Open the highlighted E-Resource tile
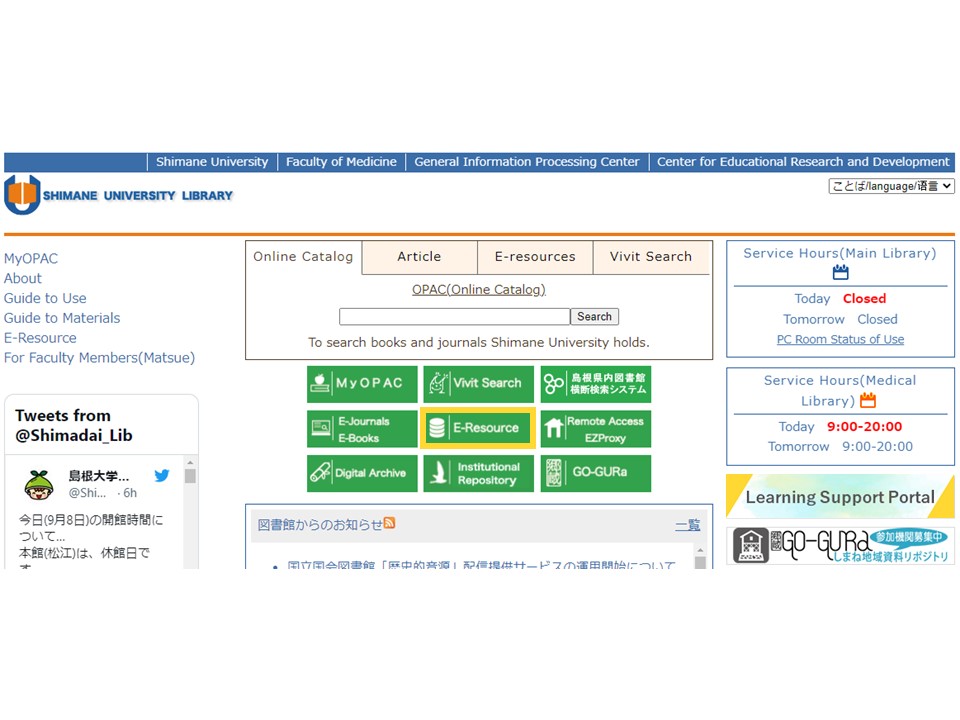This screenshot has width=960, height=720. 478,428
